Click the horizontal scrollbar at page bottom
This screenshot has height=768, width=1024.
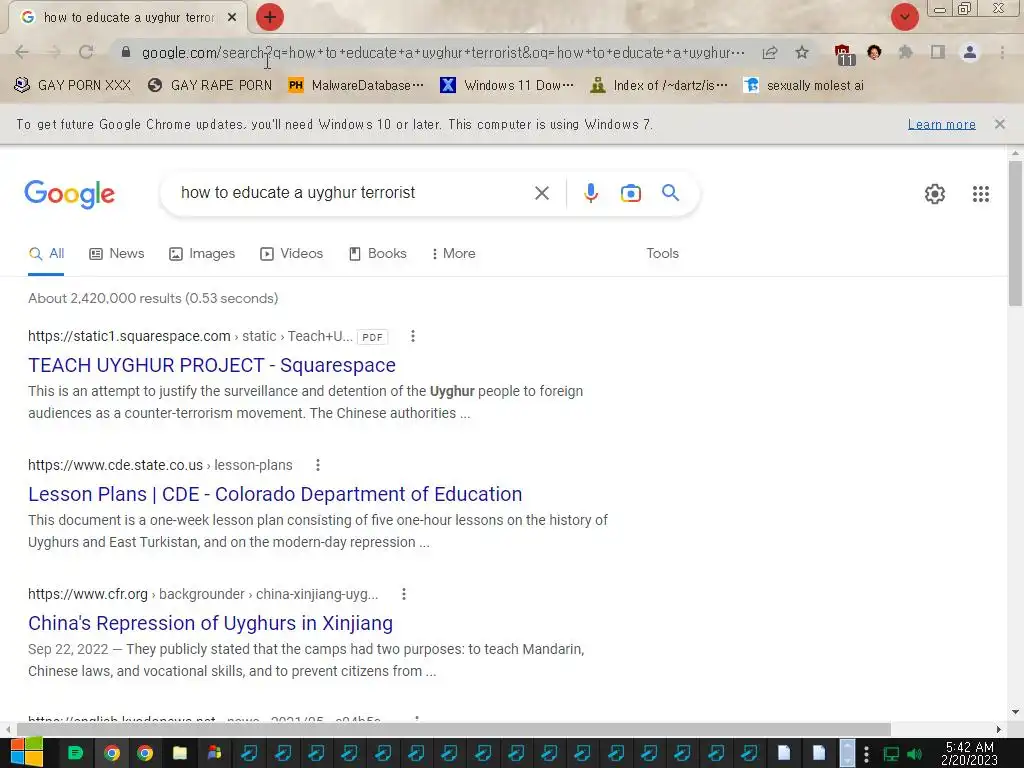(453, 729)
